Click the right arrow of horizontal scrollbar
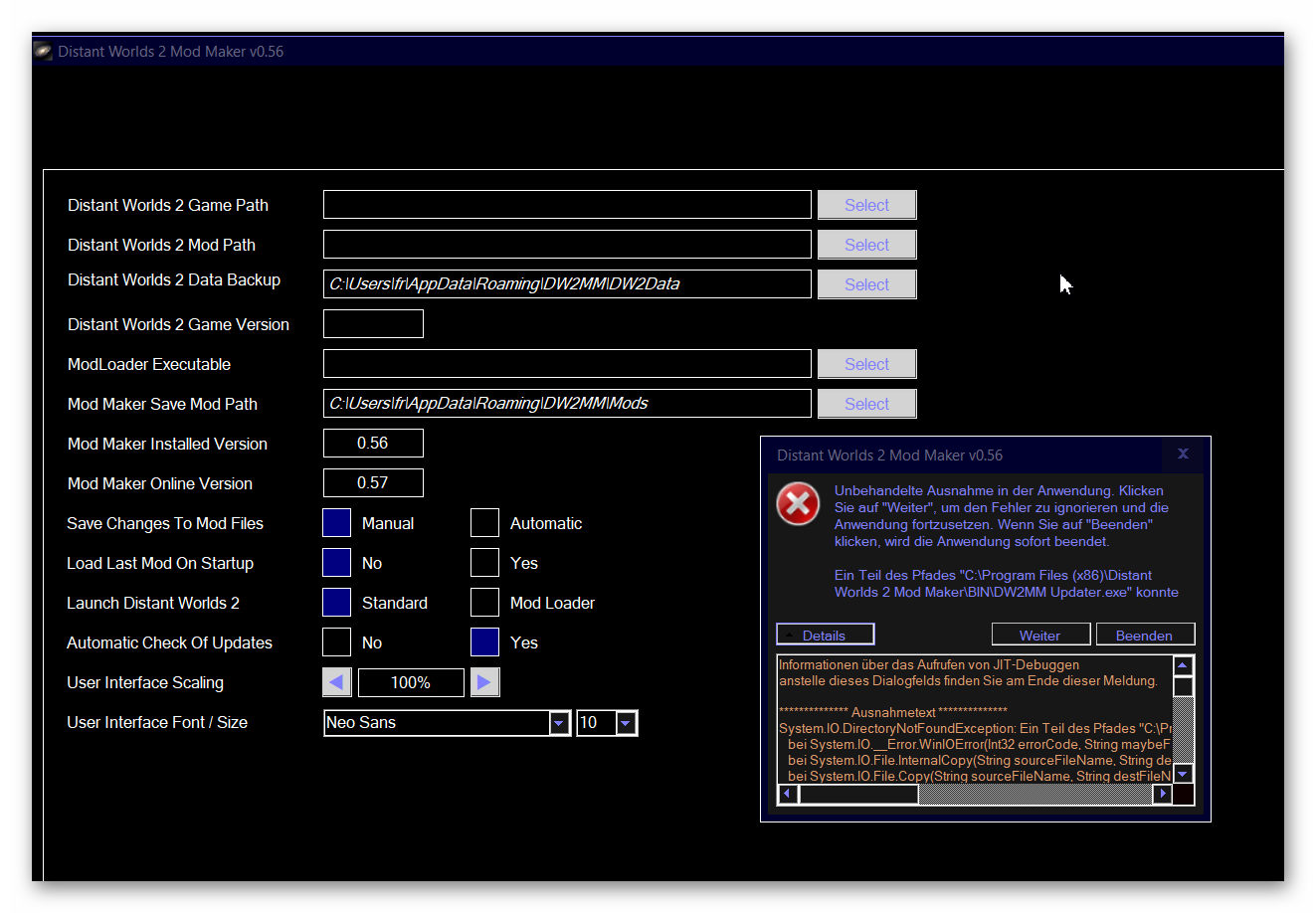The width and height of the screenshot is (1316, 913). (x=1162, y=794)
